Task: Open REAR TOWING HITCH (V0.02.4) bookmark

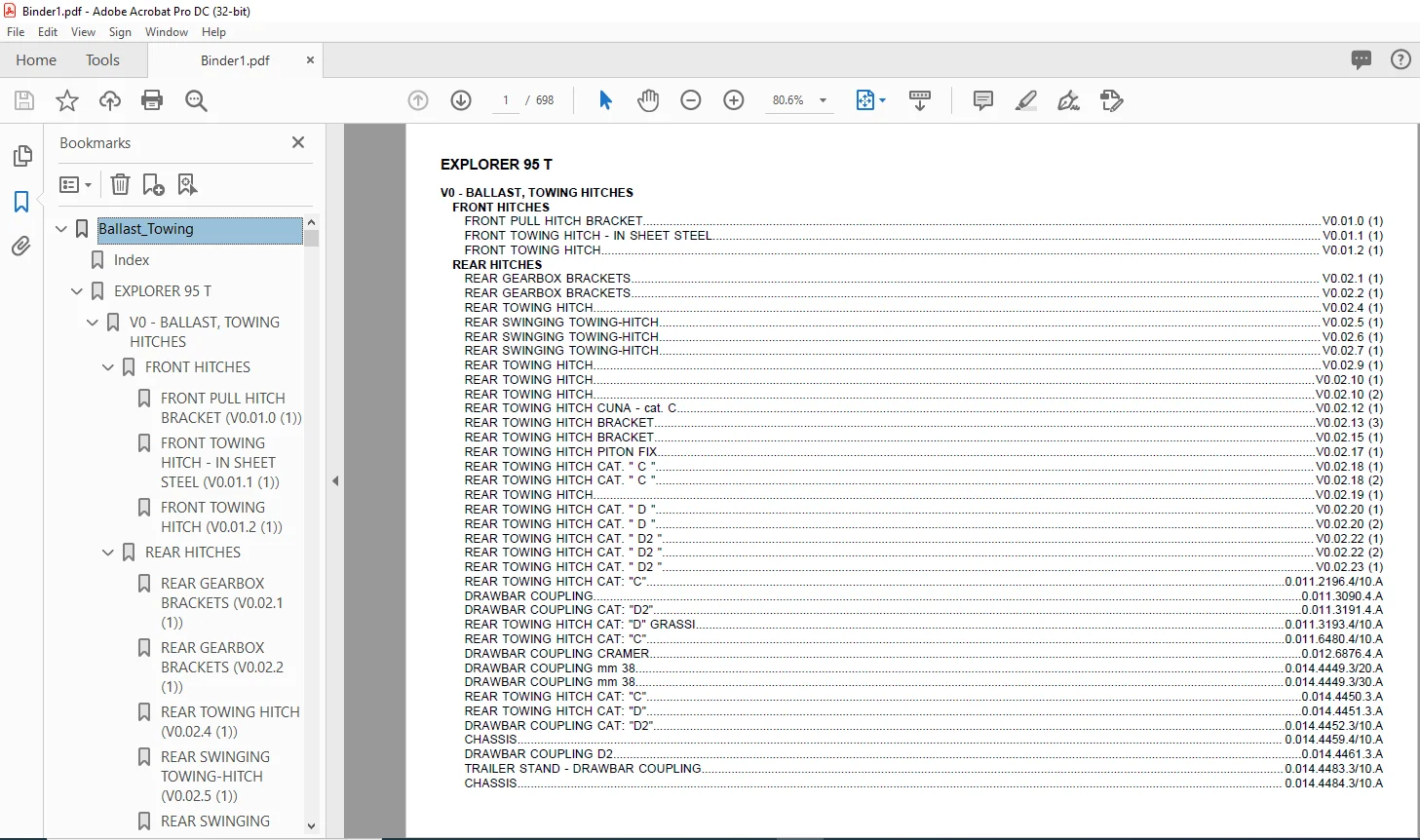Action: (x=230, y=722)
